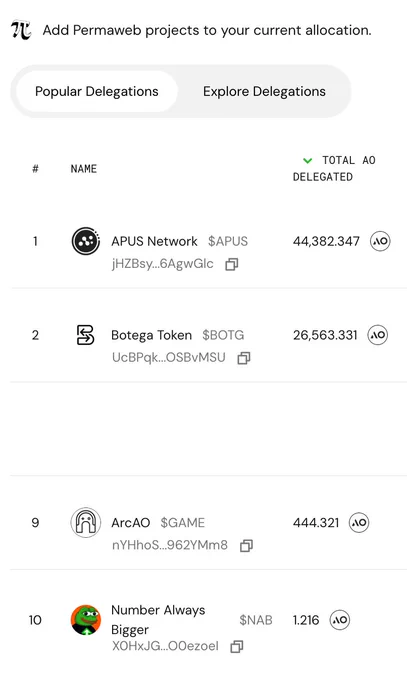Image resolution: width=407 pixels, height=680 pixels.
Task: Copy Botega Token address UcBPqk...OSBvMSU
Action: (x=244, y=358)
